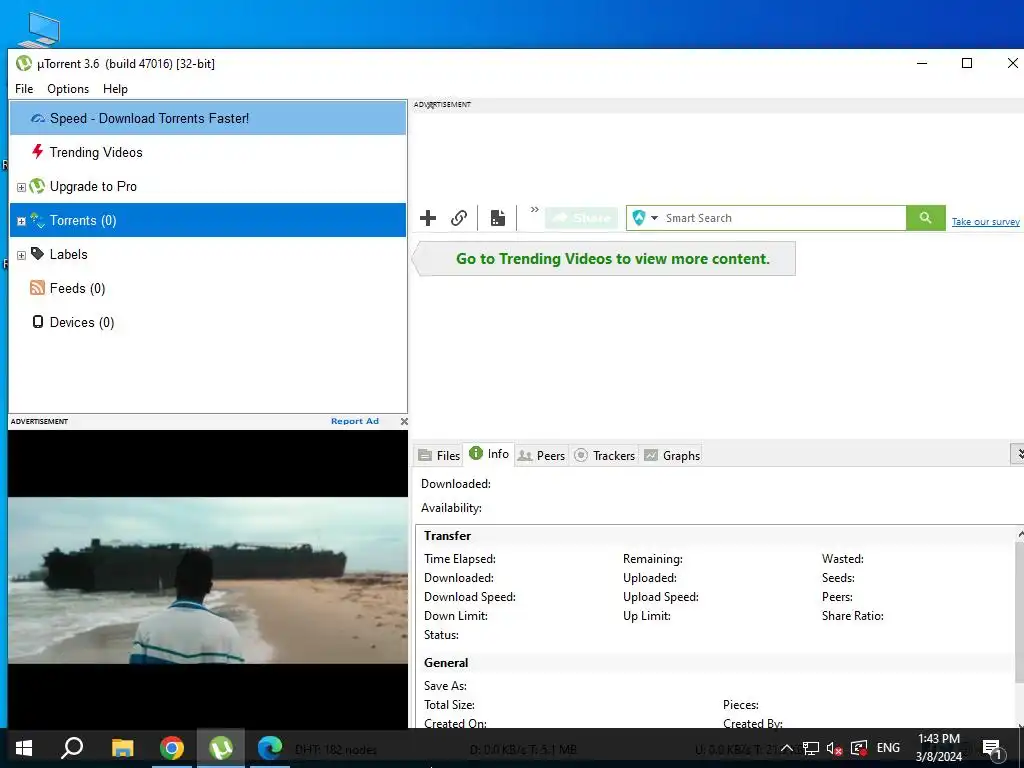Click the green search magnifier button
The image size is (1024, 768).
point(925,218)
